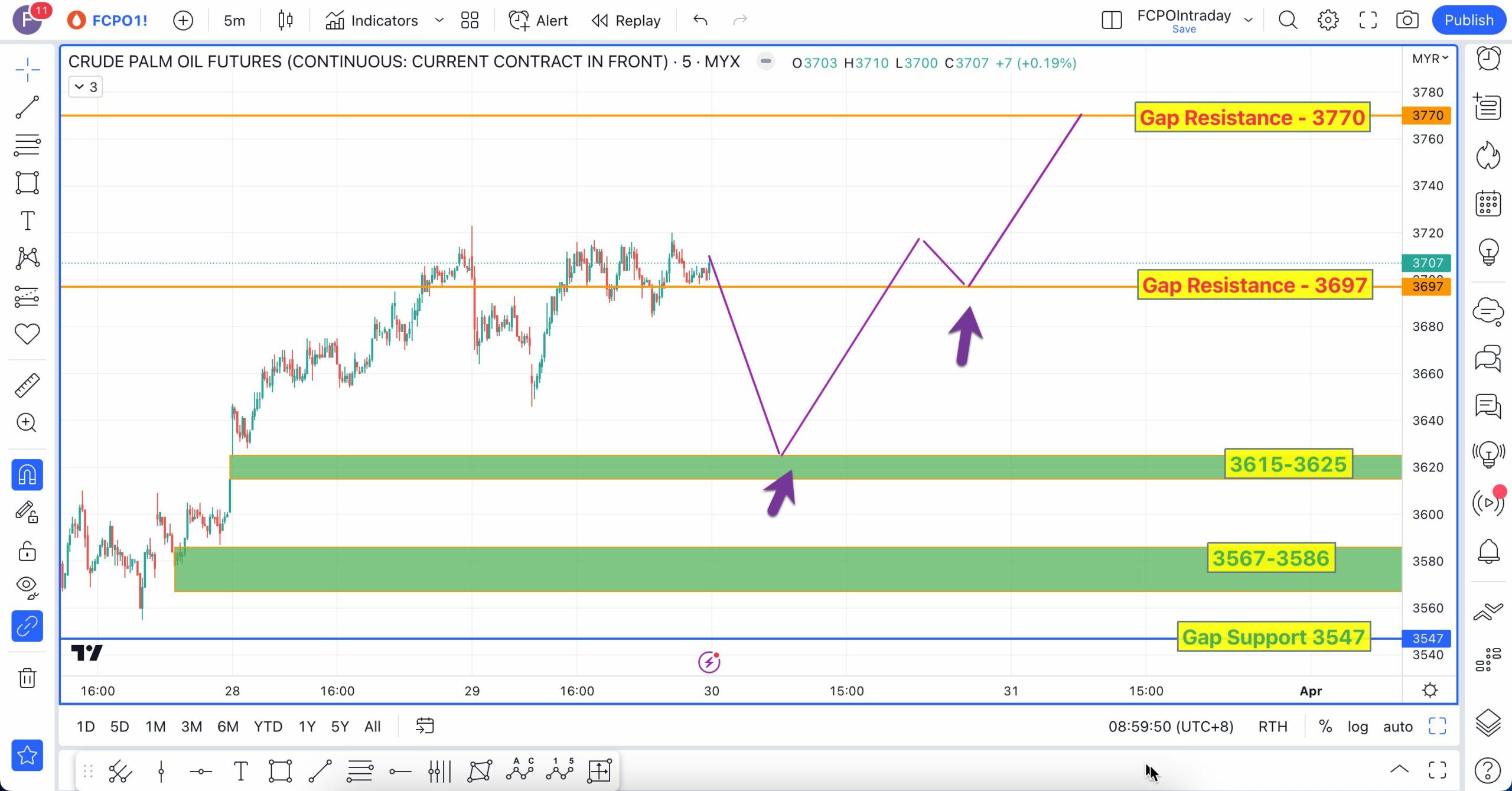Select the ruler measure tool
The width and height of the screenshot is (1512, 791).
pyautogui.click(x=27, y=385)
